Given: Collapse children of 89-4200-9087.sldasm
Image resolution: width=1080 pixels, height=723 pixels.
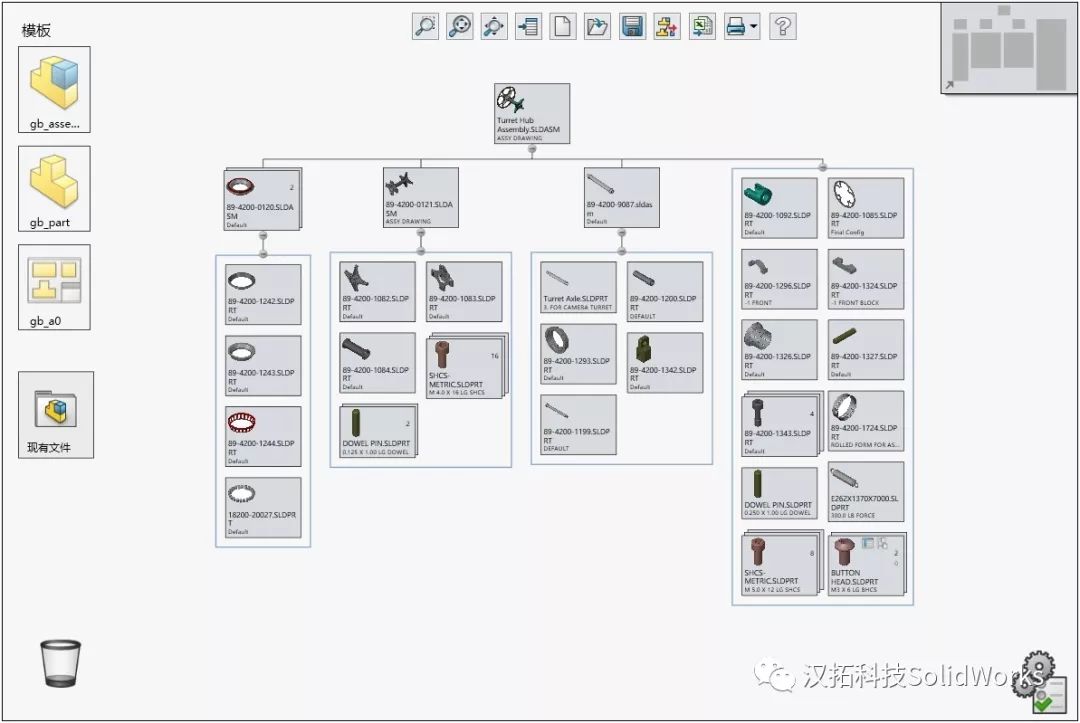Looking at the screenshot, I should pyautogui.click(x=621, y=233).
